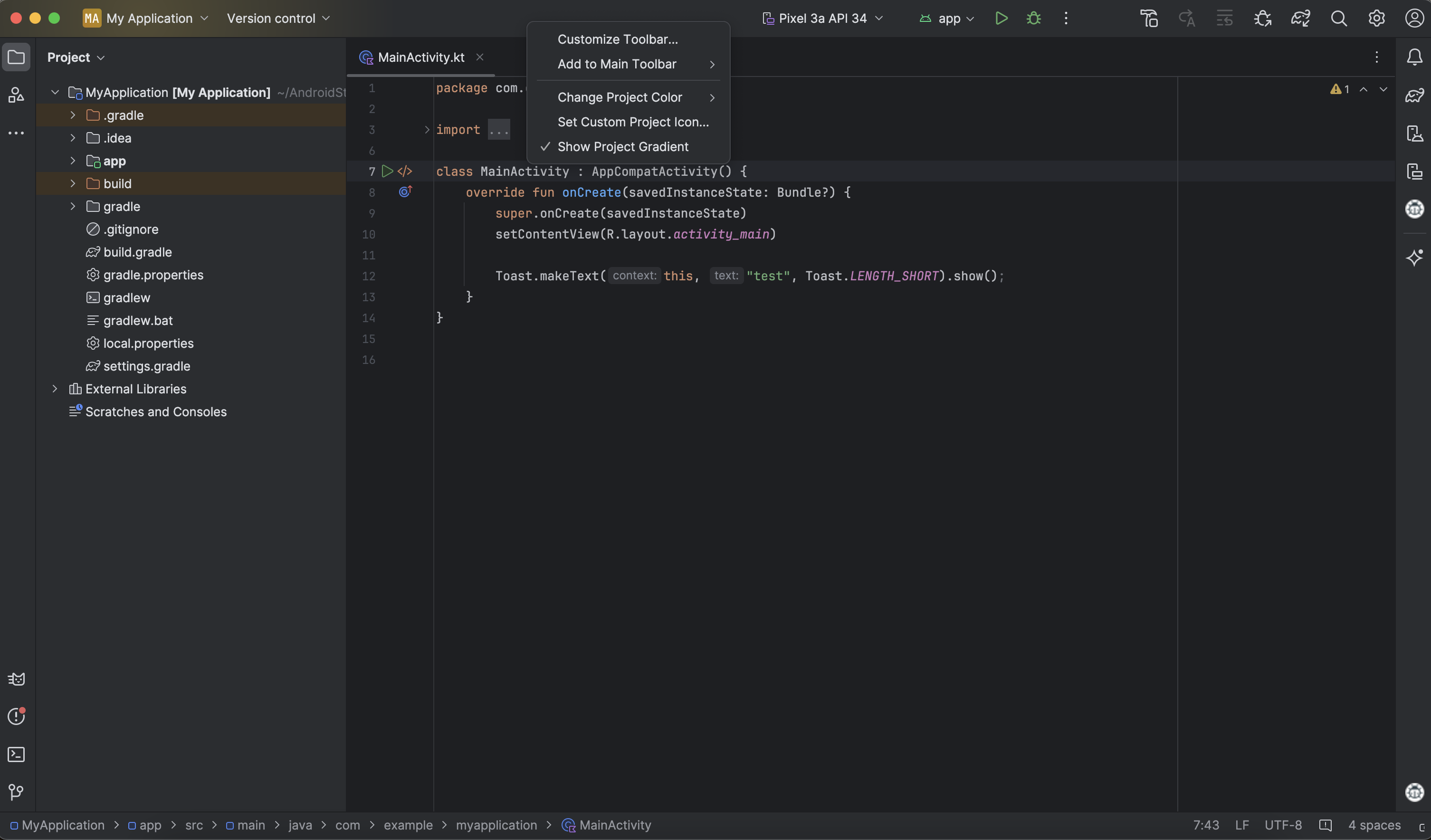Open the build.gradle file in tree

click(x=137, y=252)
